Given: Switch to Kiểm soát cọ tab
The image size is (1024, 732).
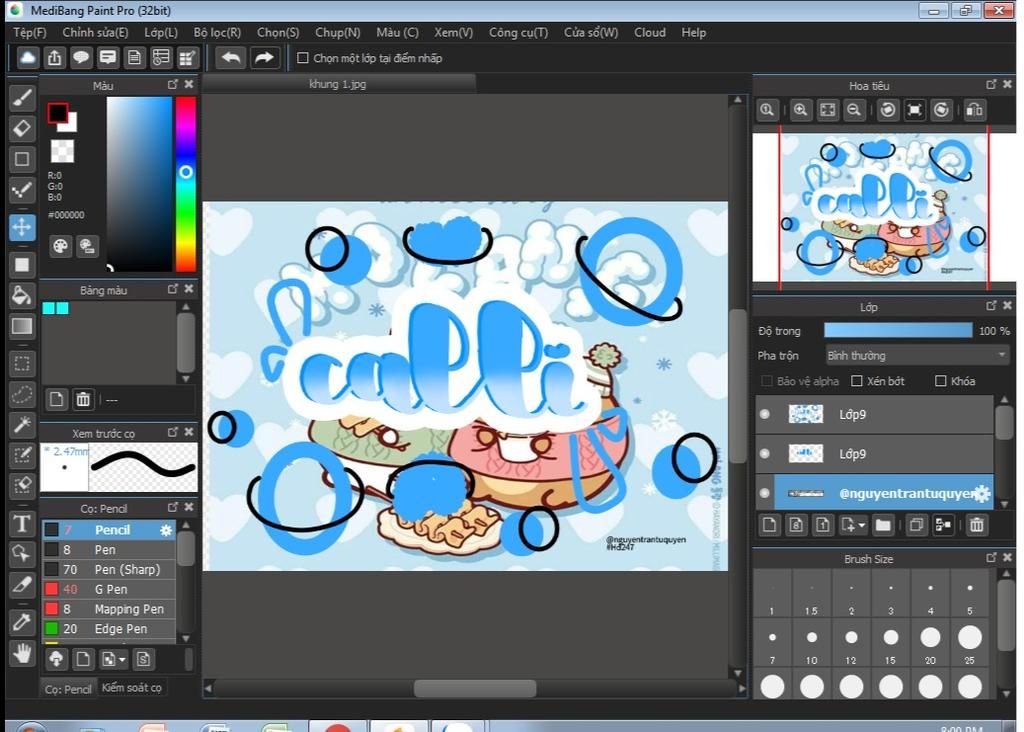Looking at the screenshot, I should [131, 688].
